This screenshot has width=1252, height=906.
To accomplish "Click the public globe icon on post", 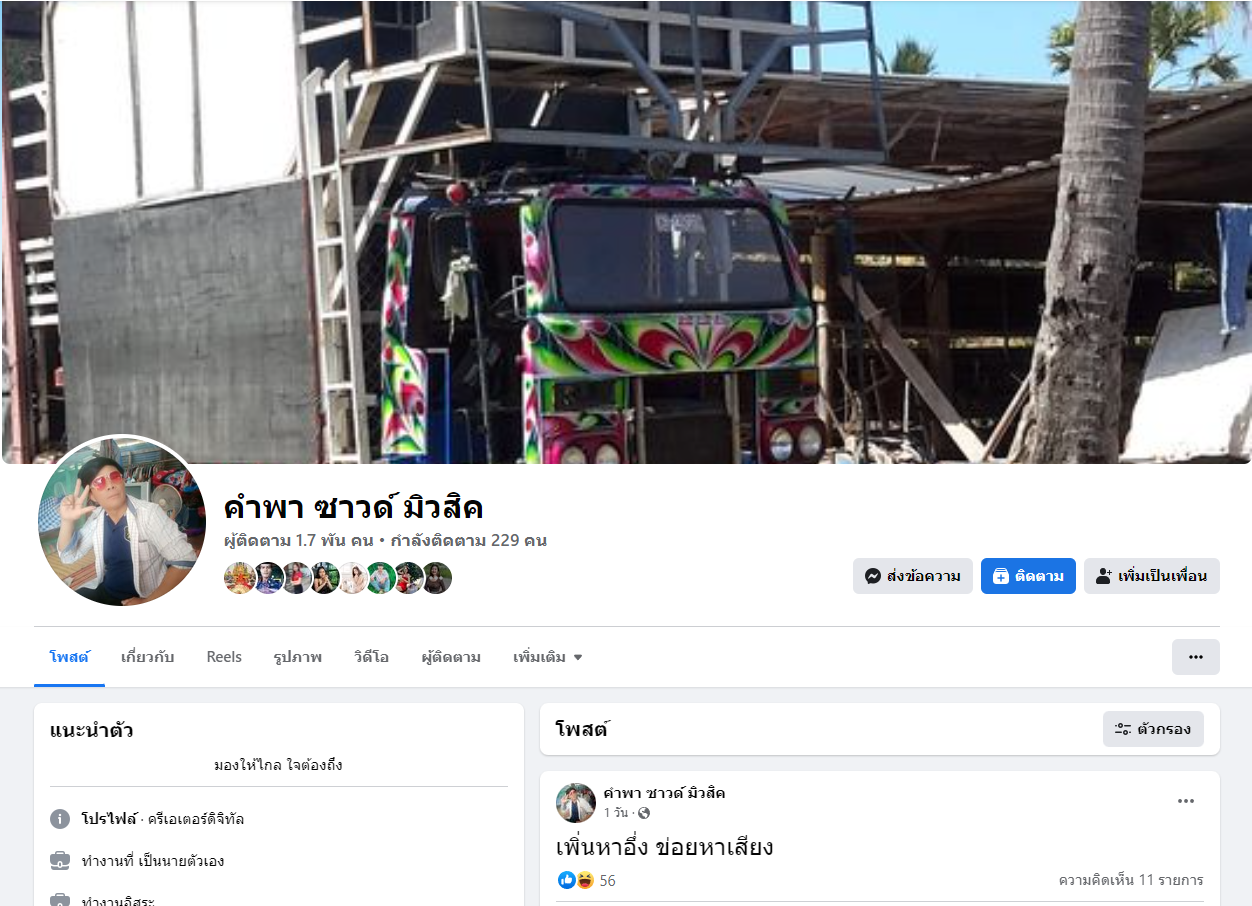I will pyautogui.click(x=644, y=813).
